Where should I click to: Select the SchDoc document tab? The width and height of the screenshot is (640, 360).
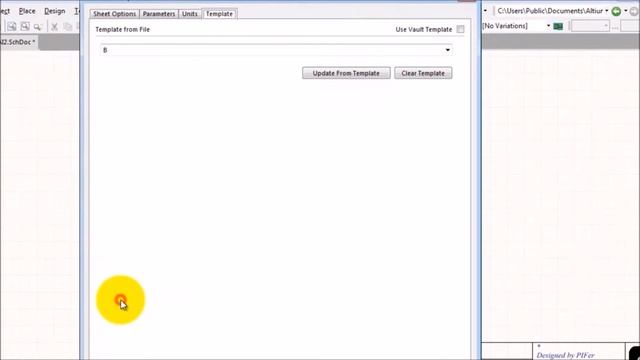pyautogui.click(x=18, y=42)
